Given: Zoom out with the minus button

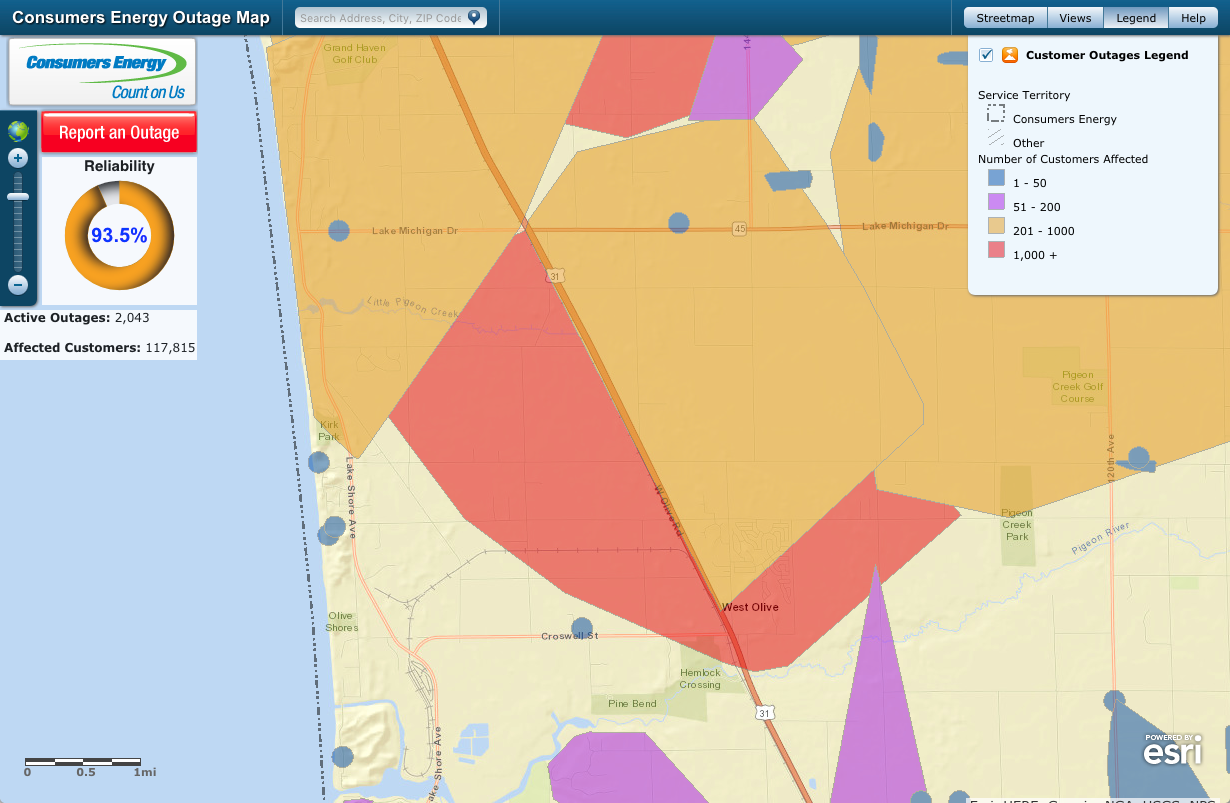Looking at the screenshot, I should pos(18,285).
